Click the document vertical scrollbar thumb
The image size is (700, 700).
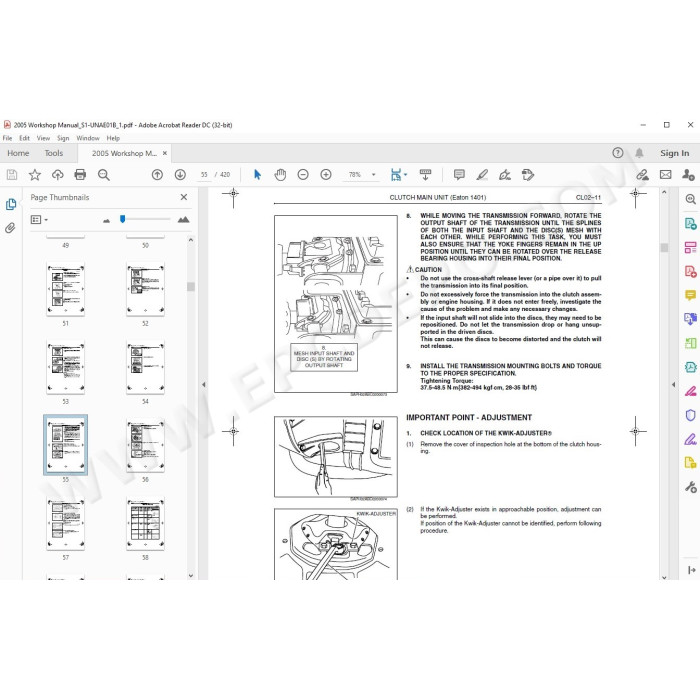pos(664,247)
